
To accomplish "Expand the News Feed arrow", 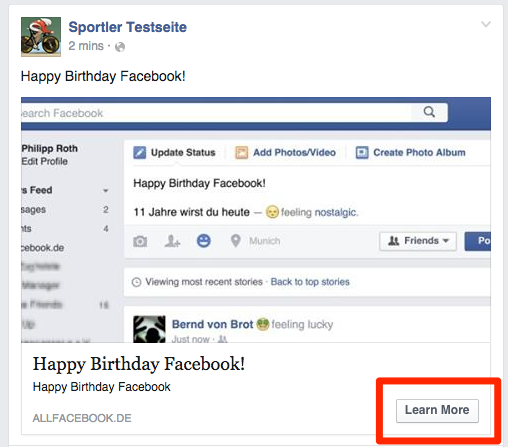I will 105,191.
